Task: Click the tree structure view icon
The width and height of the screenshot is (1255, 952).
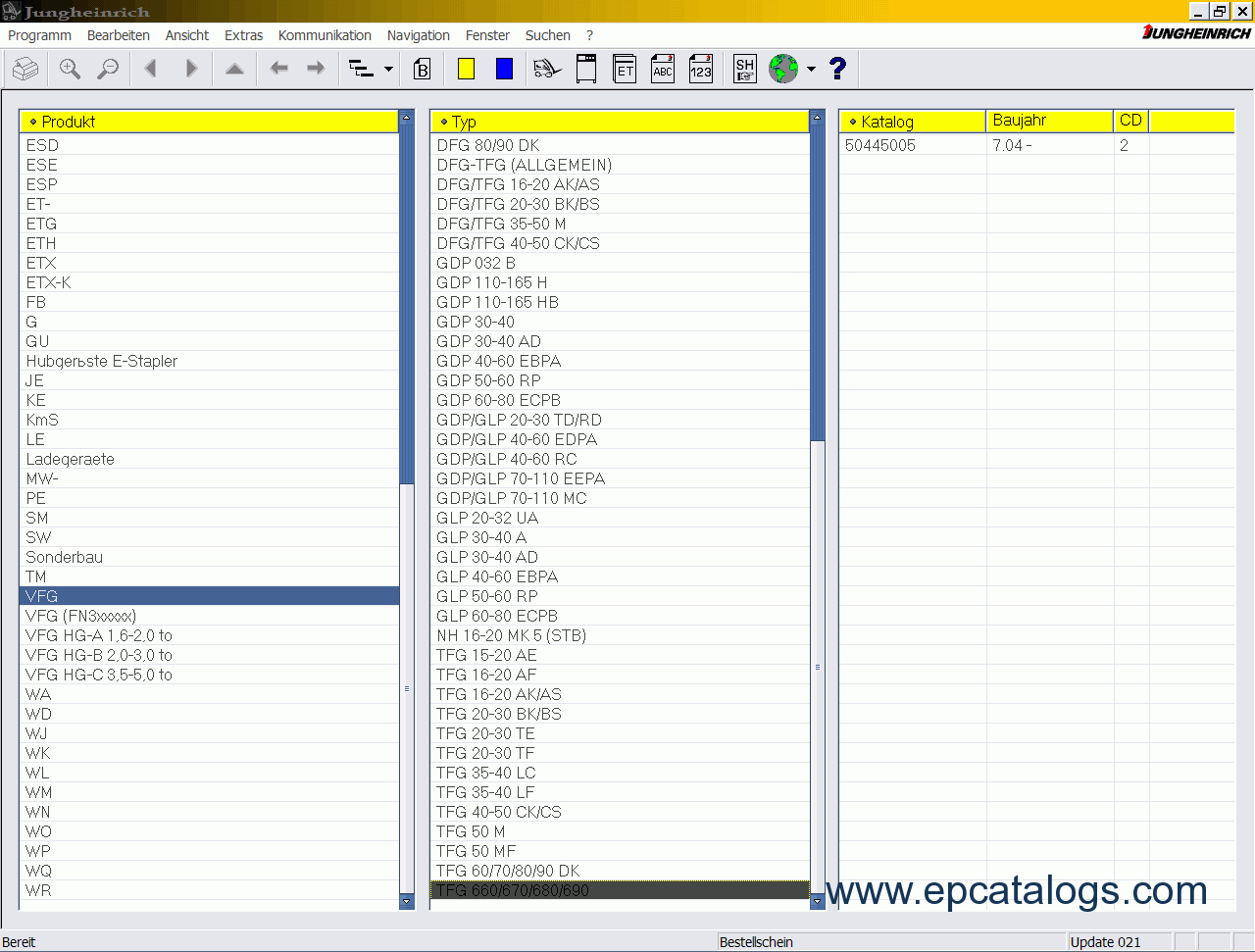Action: 362,69
